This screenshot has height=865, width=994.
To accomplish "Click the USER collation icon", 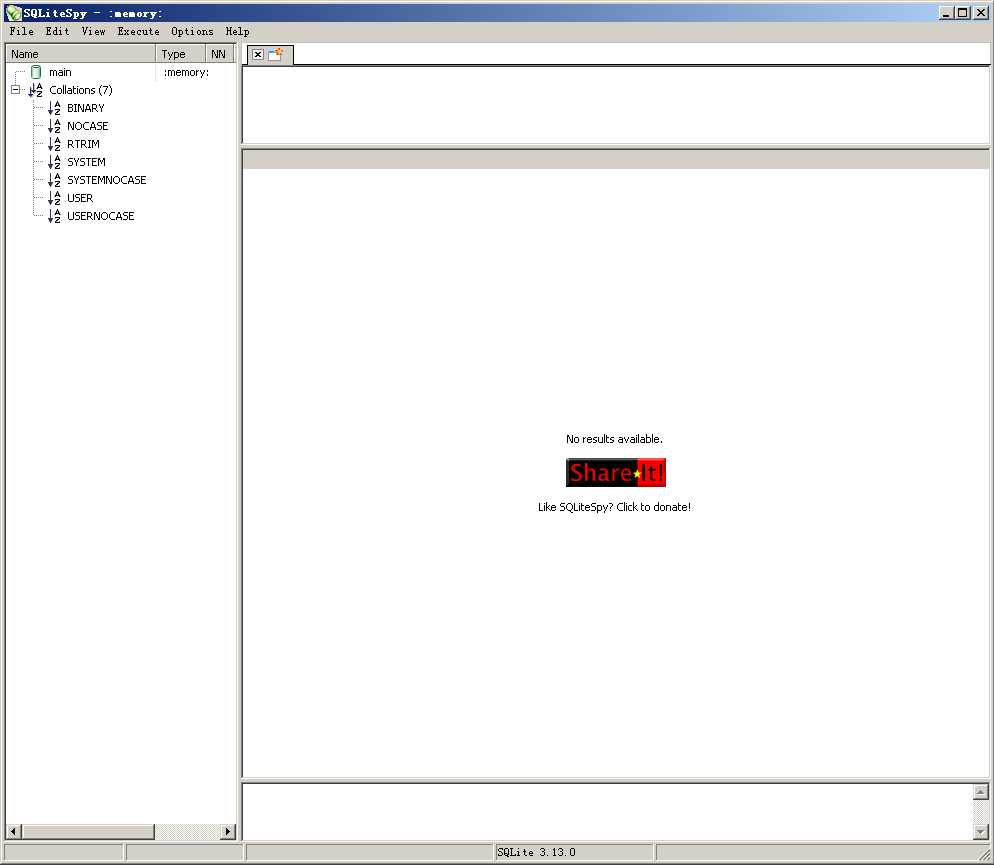I will click(55, 198).
